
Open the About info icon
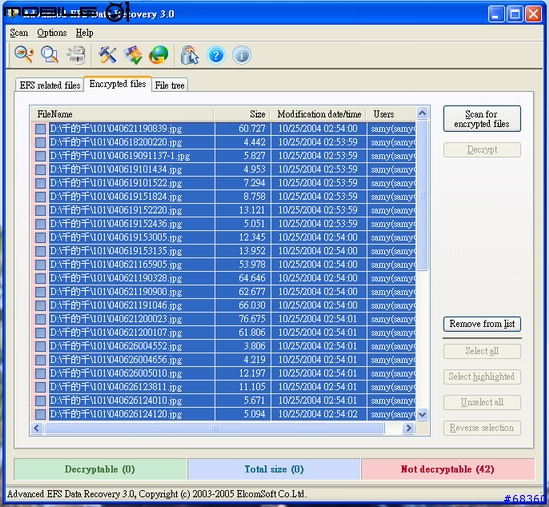click(242, 55)
